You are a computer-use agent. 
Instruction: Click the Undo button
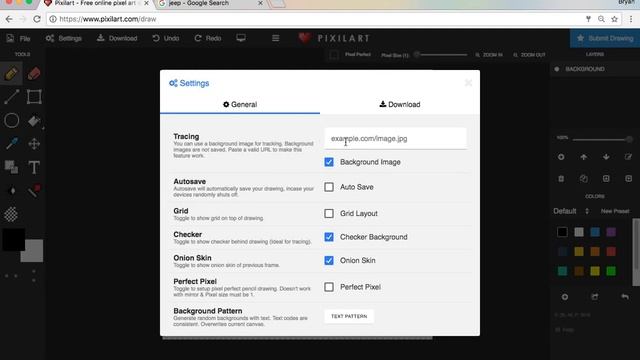tap(166, 38)
